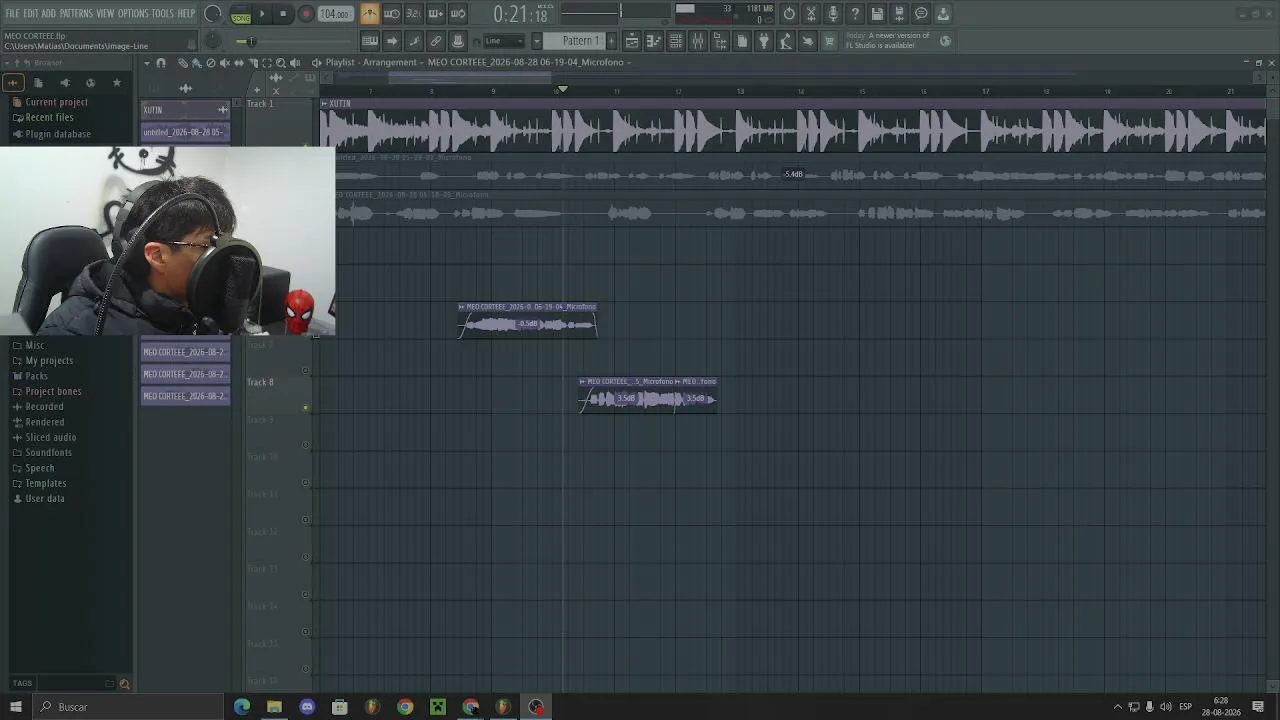Image resolution: width=1280 pixels, height=720 pixels.
Task: Toggle Song/Pattern mode switch
Action: (241, 14)
